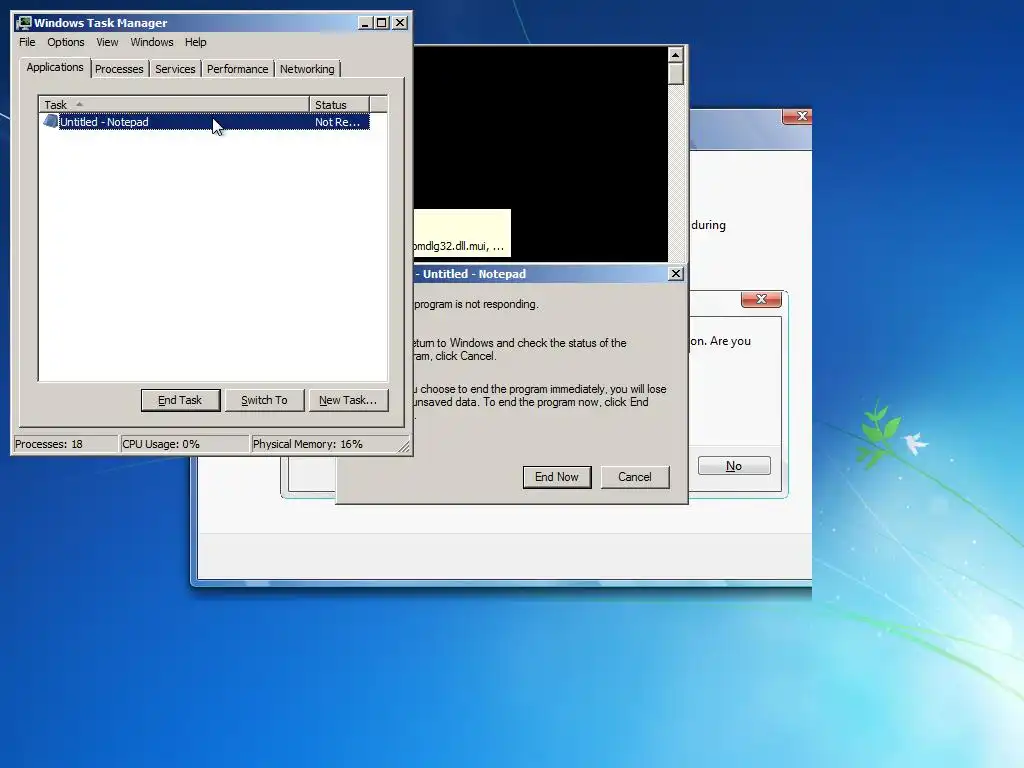
Task: Switch to the Services tab
Action: coord(175,69)
